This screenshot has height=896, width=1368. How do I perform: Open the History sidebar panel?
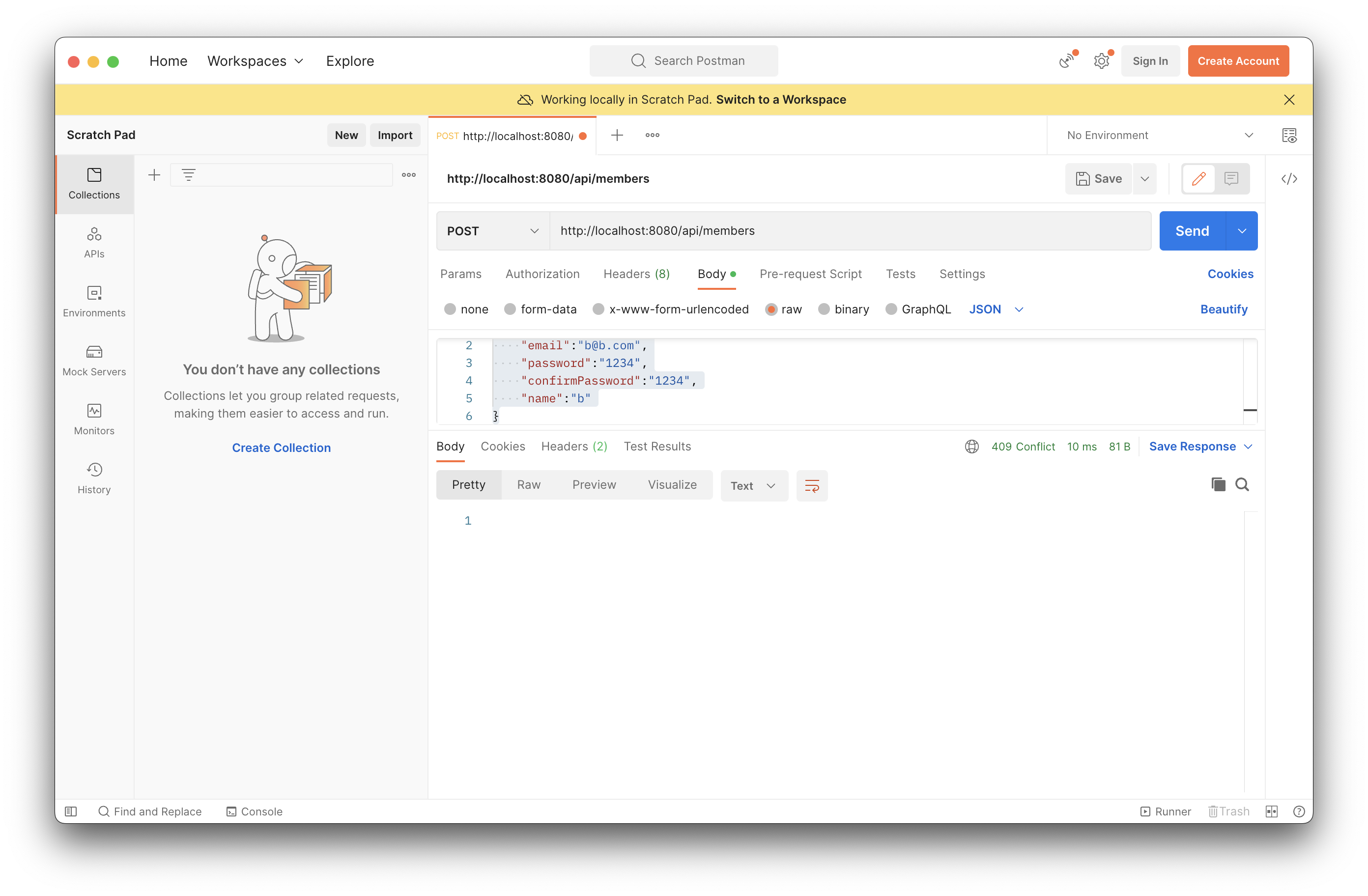tap(94, 478)
